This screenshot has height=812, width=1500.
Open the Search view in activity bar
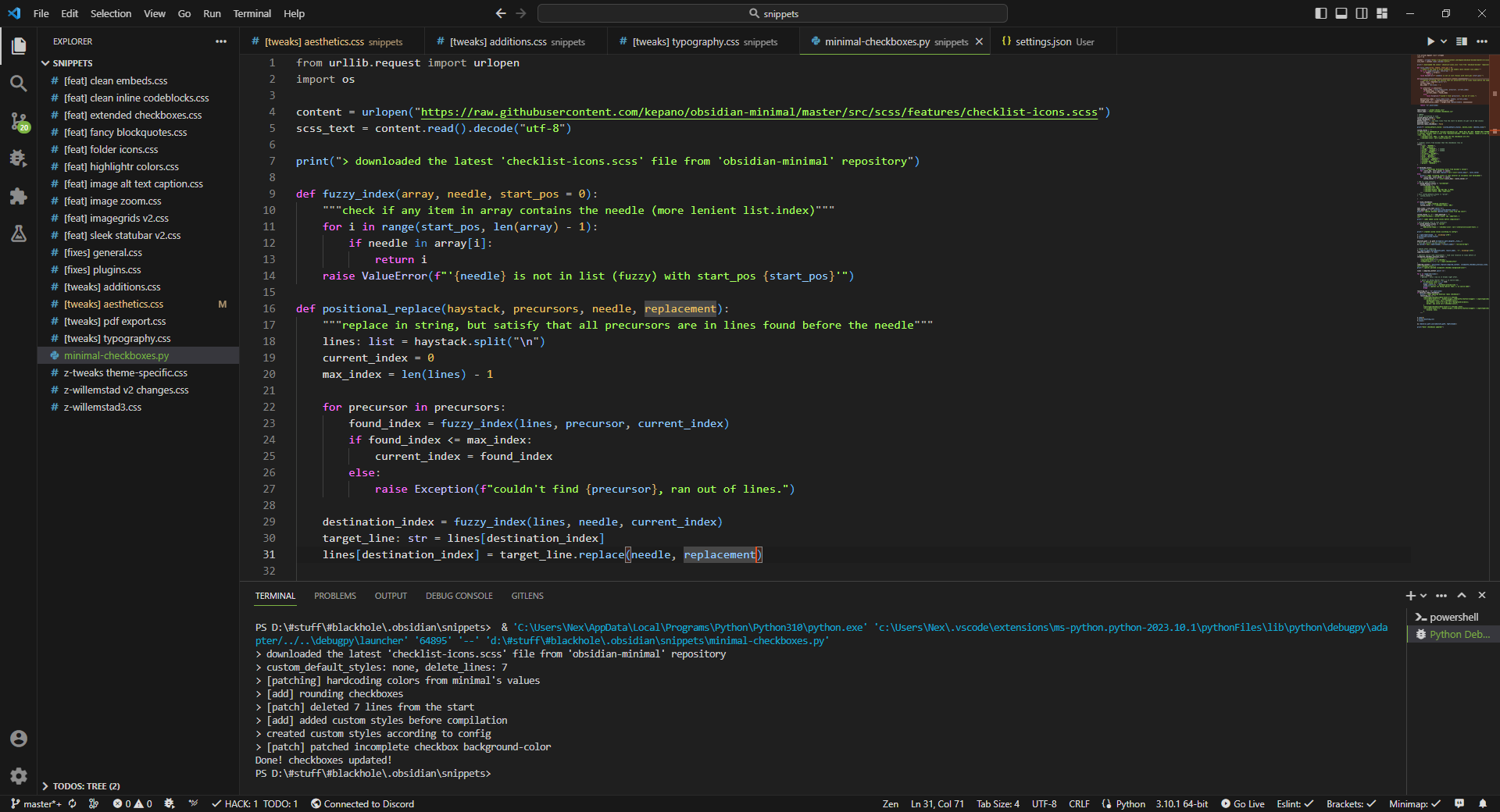(19, 84)
